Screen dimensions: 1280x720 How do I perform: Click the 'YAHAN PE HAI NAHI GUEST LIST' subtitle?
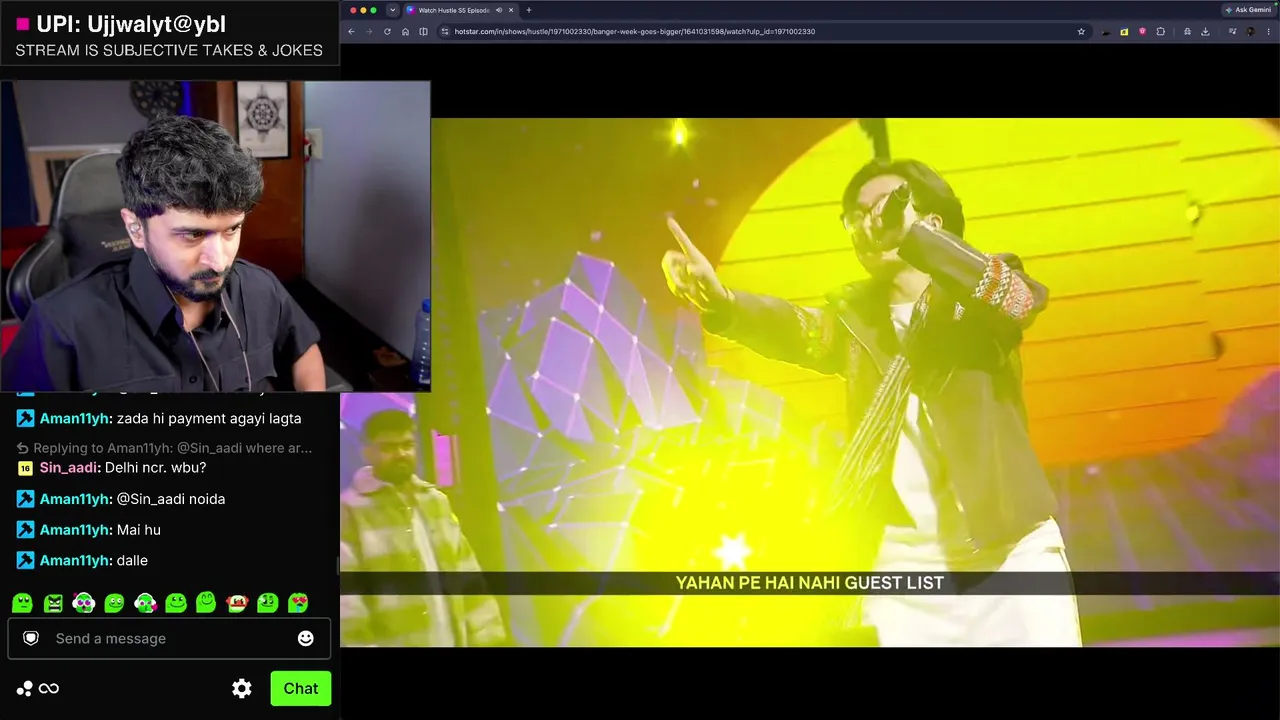pos(810,583)
